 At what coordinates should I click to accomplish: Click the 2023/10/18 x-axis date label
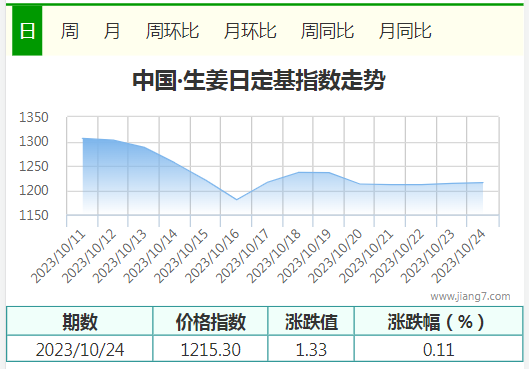point(274,256)
